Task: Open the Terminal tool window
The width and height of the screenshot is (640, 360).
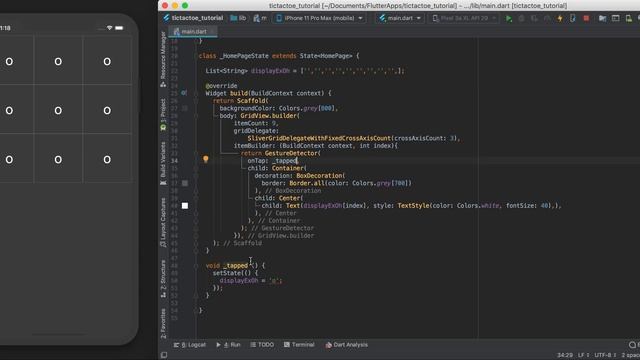Action: [299, 345]
